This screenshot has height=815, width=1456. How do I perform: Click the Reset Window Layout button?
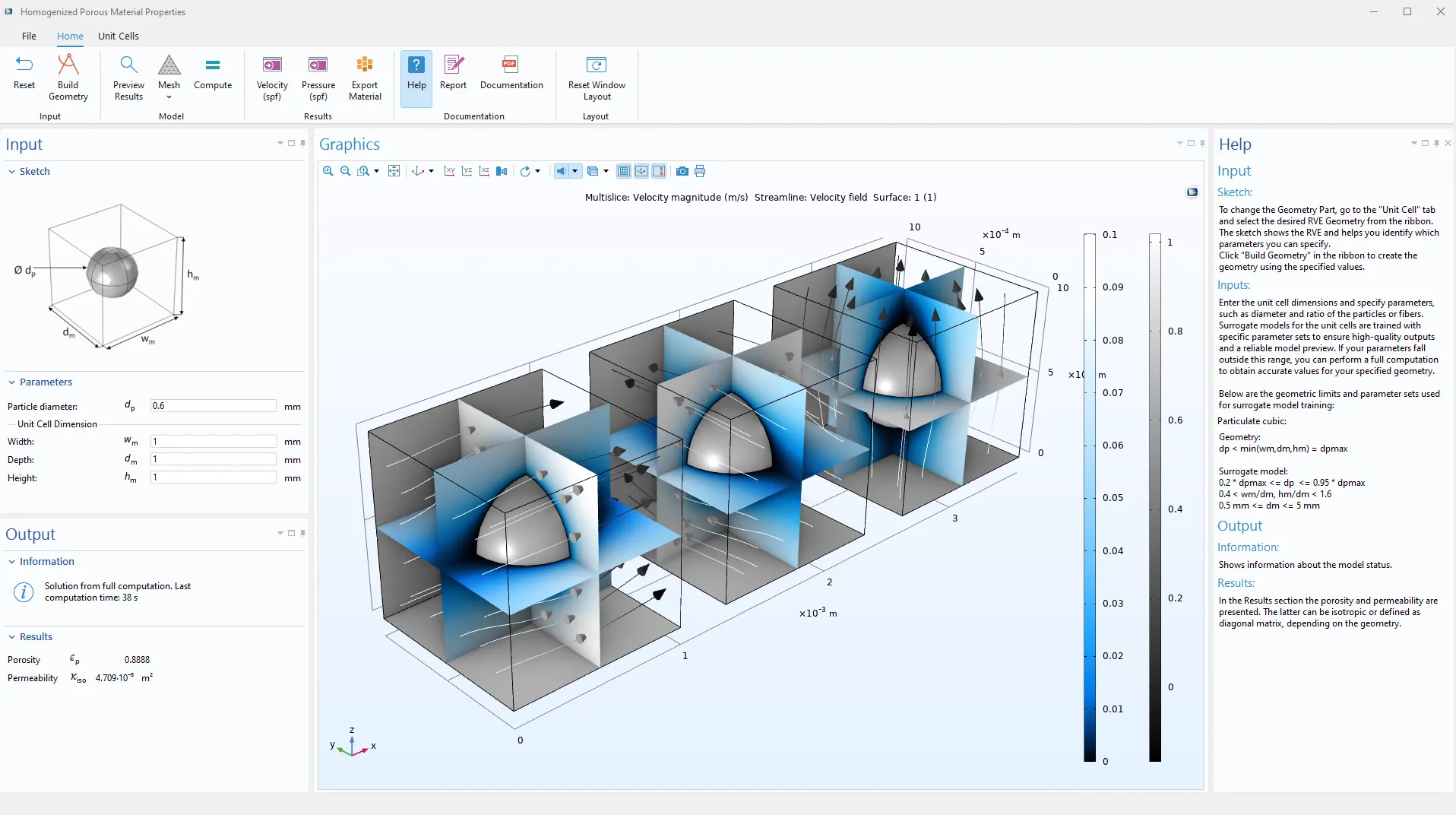[x=597, y=78]
